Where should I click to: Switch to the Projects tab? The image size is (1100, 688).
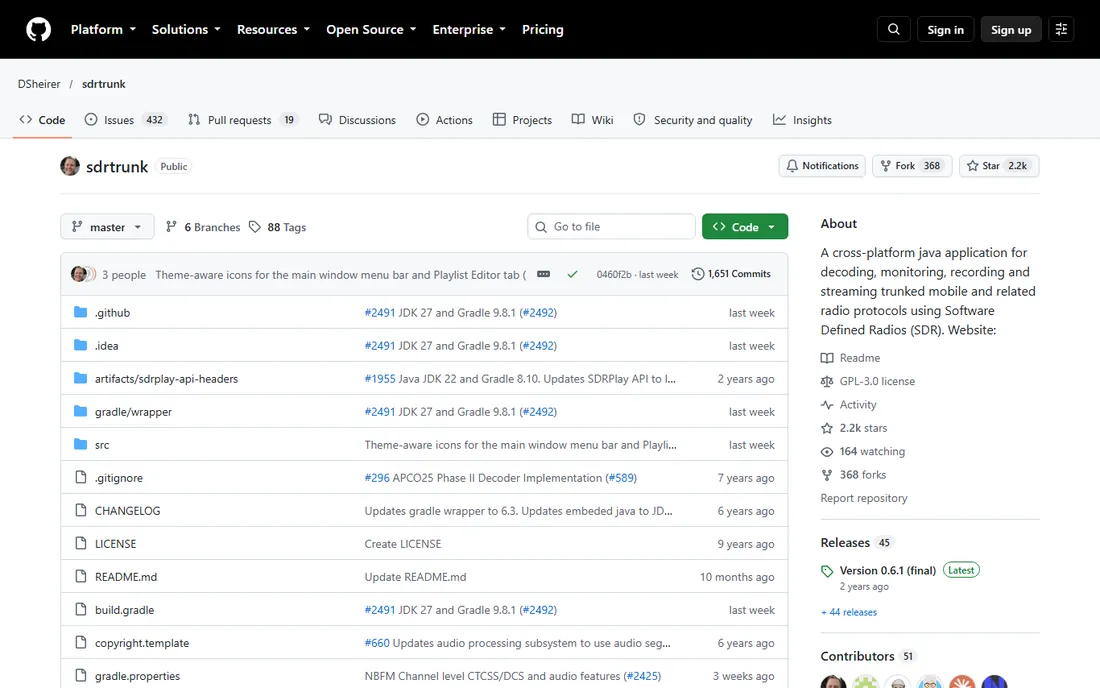(523, 120)
